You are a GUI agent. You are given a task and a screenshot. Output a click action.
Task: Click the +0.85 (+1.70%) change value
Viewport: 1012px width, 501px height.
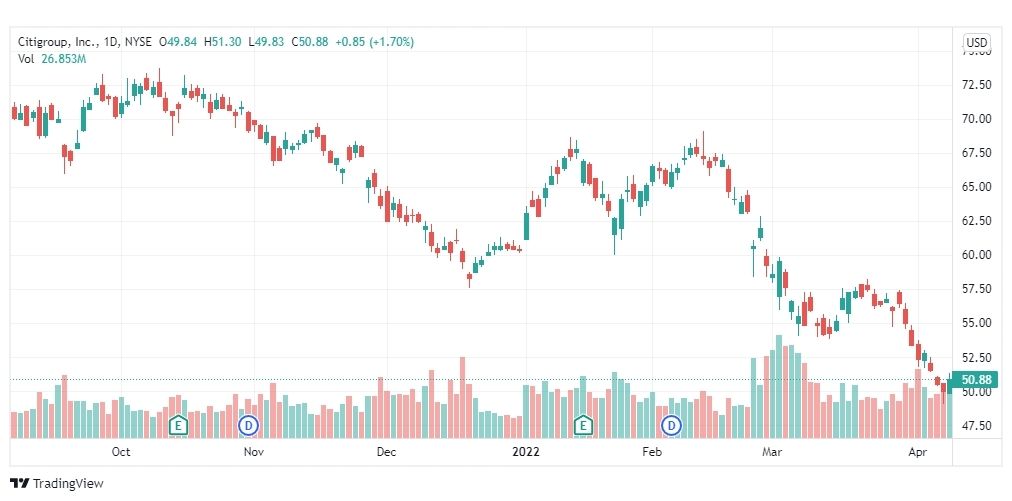(x=374, y=42)
